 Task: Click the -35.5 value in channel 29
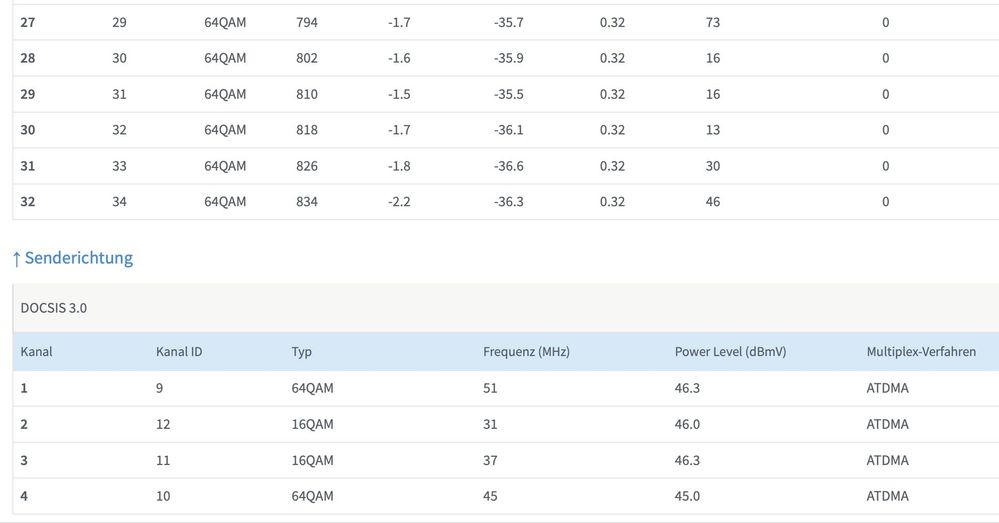point(508,94)
